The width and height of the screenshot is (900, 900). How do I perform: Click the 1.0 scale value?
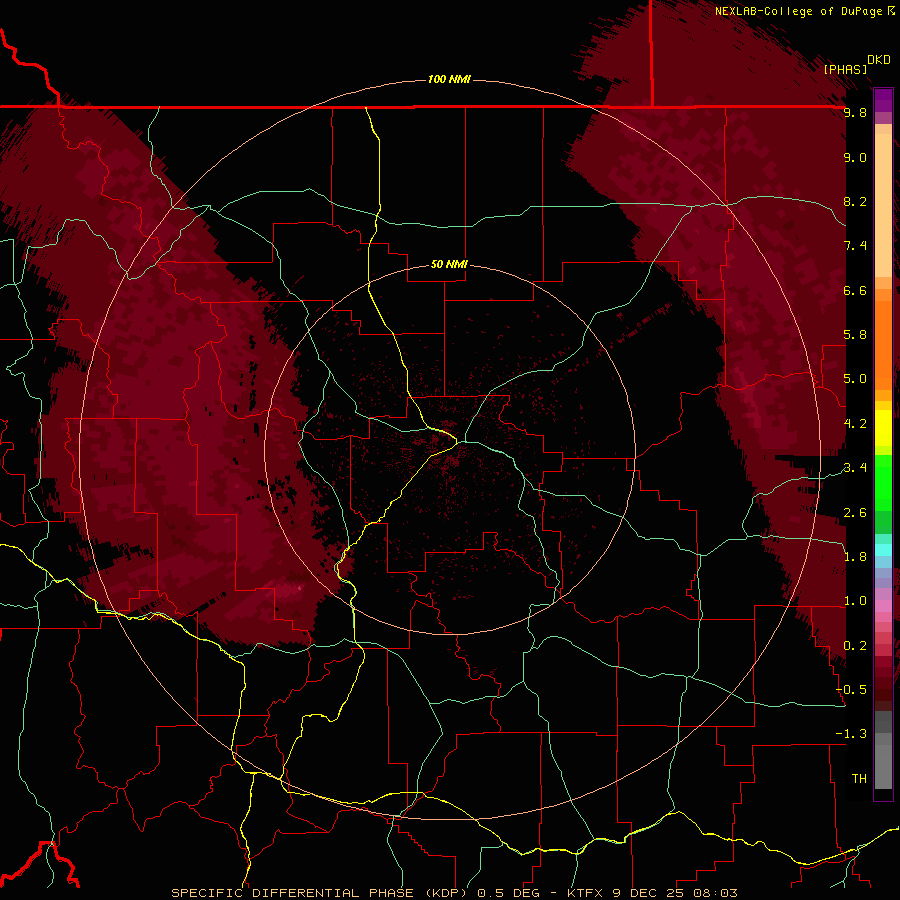855,601
